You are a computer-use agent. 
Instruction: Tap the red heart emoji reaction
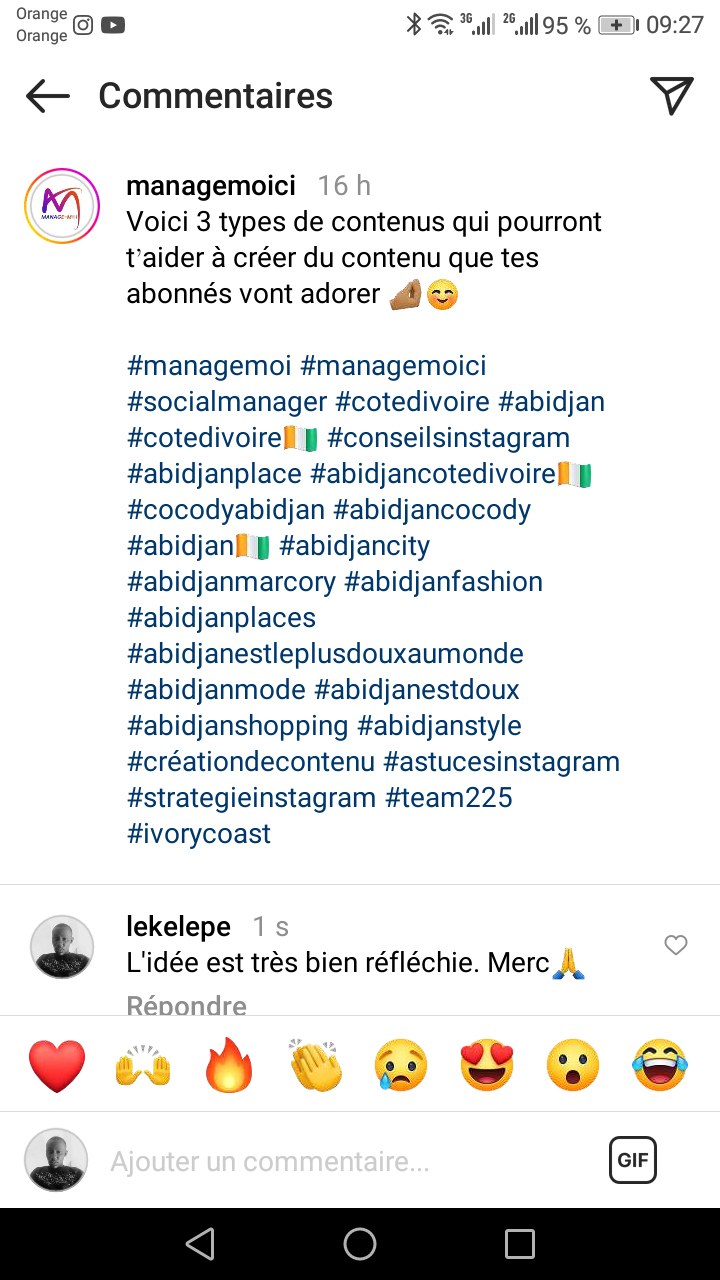[x=57, y=1065]
